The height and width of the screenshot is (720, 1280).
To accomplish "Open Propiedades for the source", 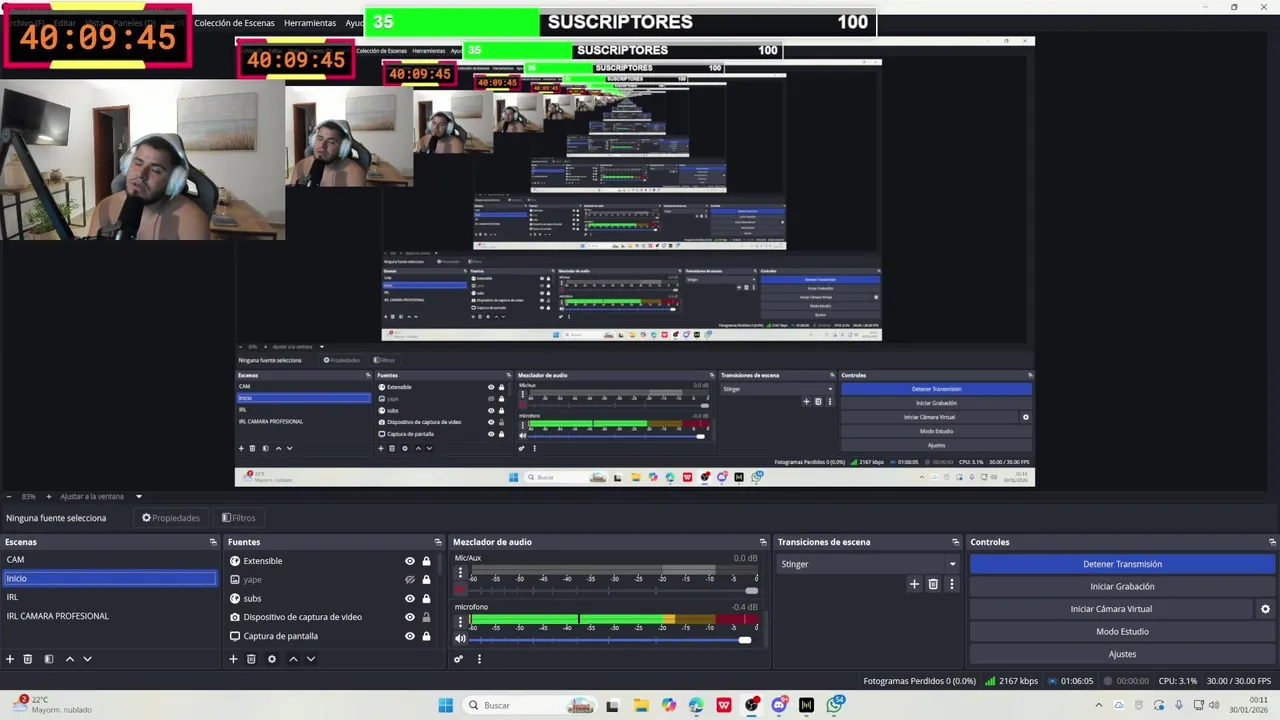I will point(171,518).
